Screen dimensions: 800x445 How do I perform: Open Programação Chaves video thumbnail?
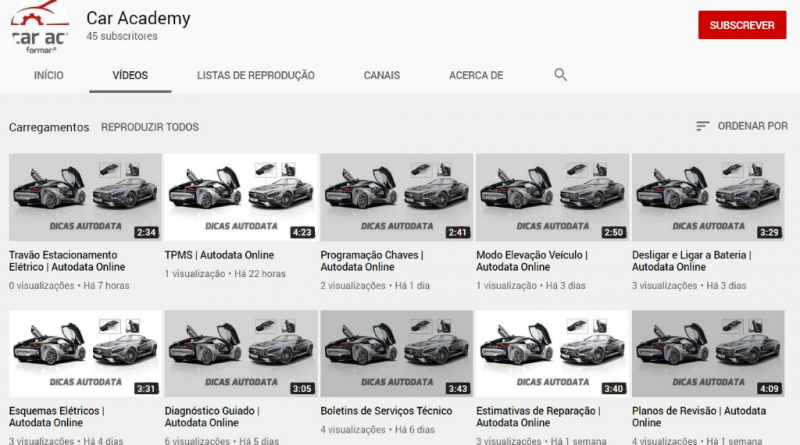396,197
